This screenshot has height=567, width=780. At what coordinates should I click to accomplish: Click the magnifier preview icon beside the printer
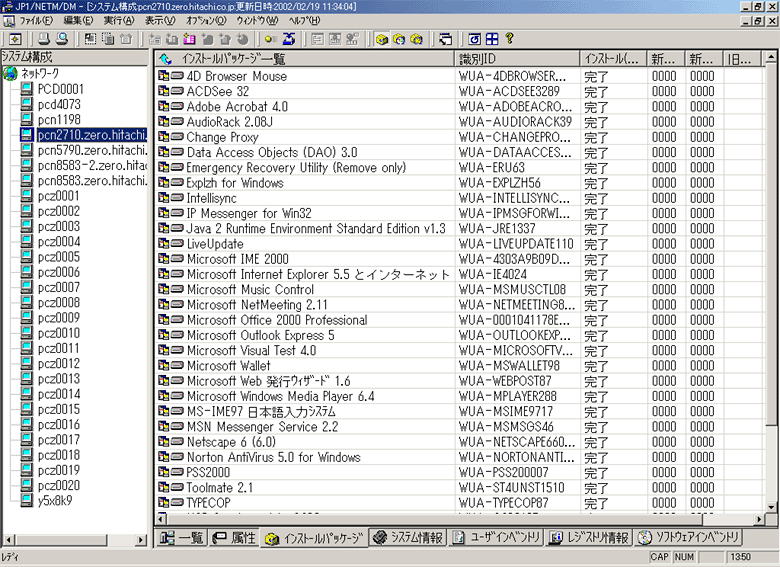60,39
